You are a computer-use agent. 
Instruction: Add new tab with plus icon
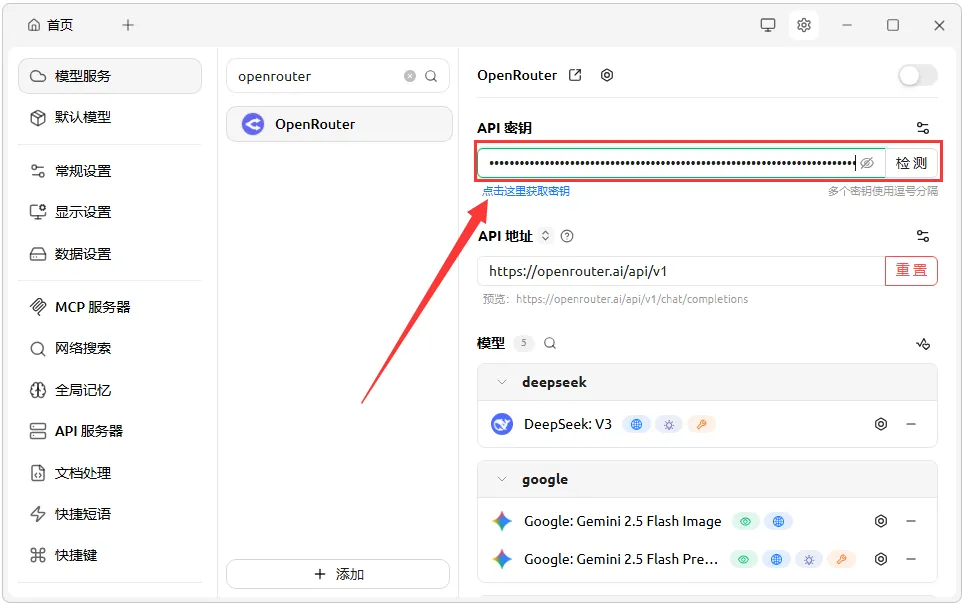128,25
